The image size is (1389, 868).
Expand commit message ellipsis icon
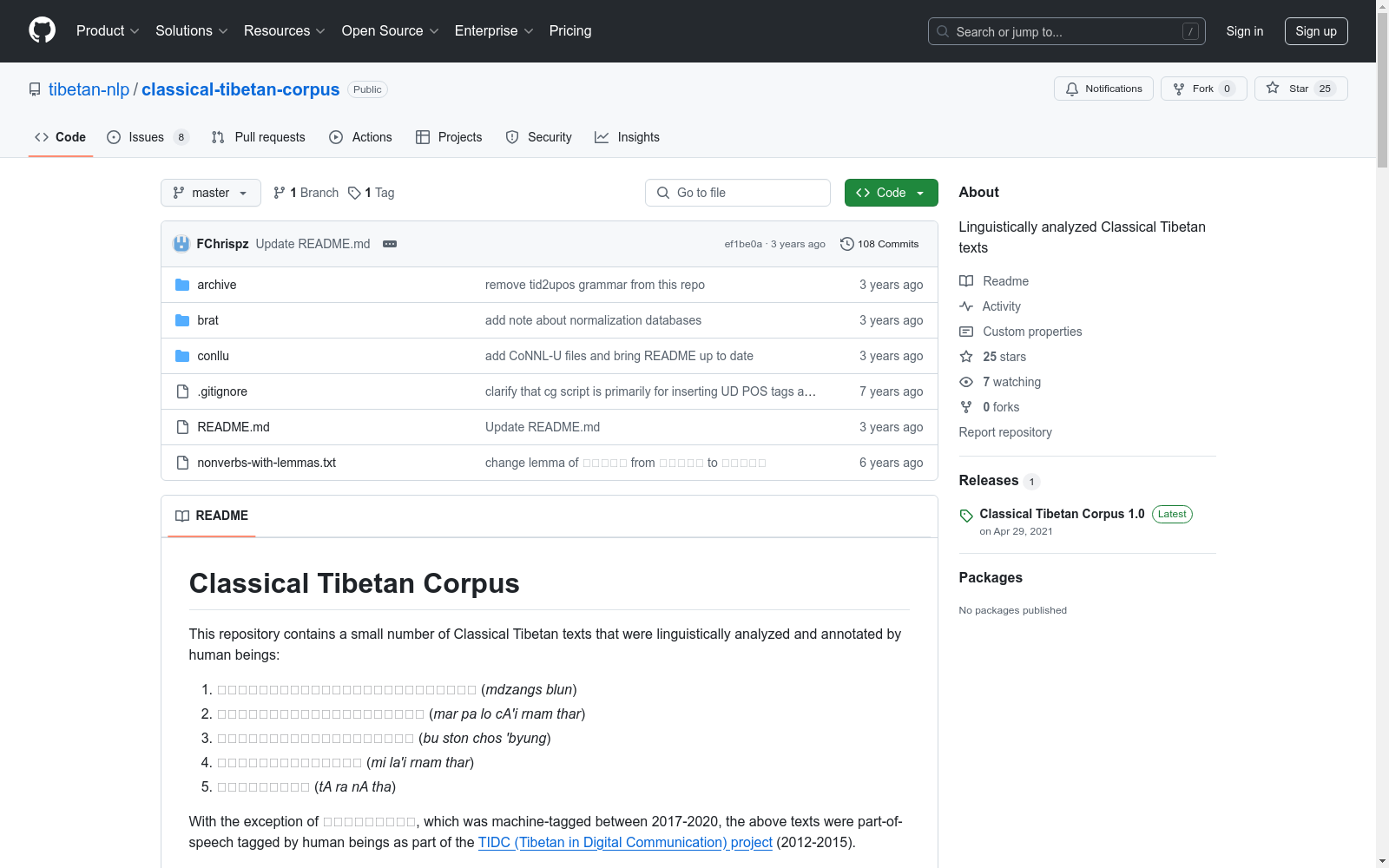[x=390, y=244]
